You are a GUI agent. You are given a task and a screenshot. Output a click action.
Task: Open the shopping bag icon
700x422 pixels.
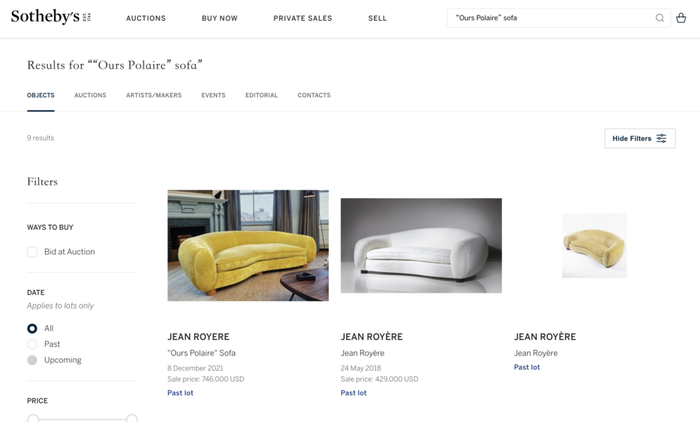coord(681,18)
